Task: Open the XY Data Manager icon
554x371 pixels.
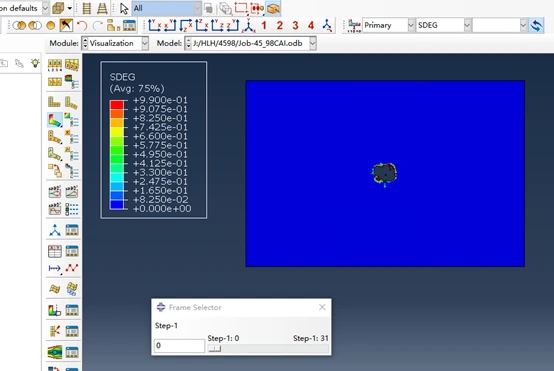Action: point(72,251)
